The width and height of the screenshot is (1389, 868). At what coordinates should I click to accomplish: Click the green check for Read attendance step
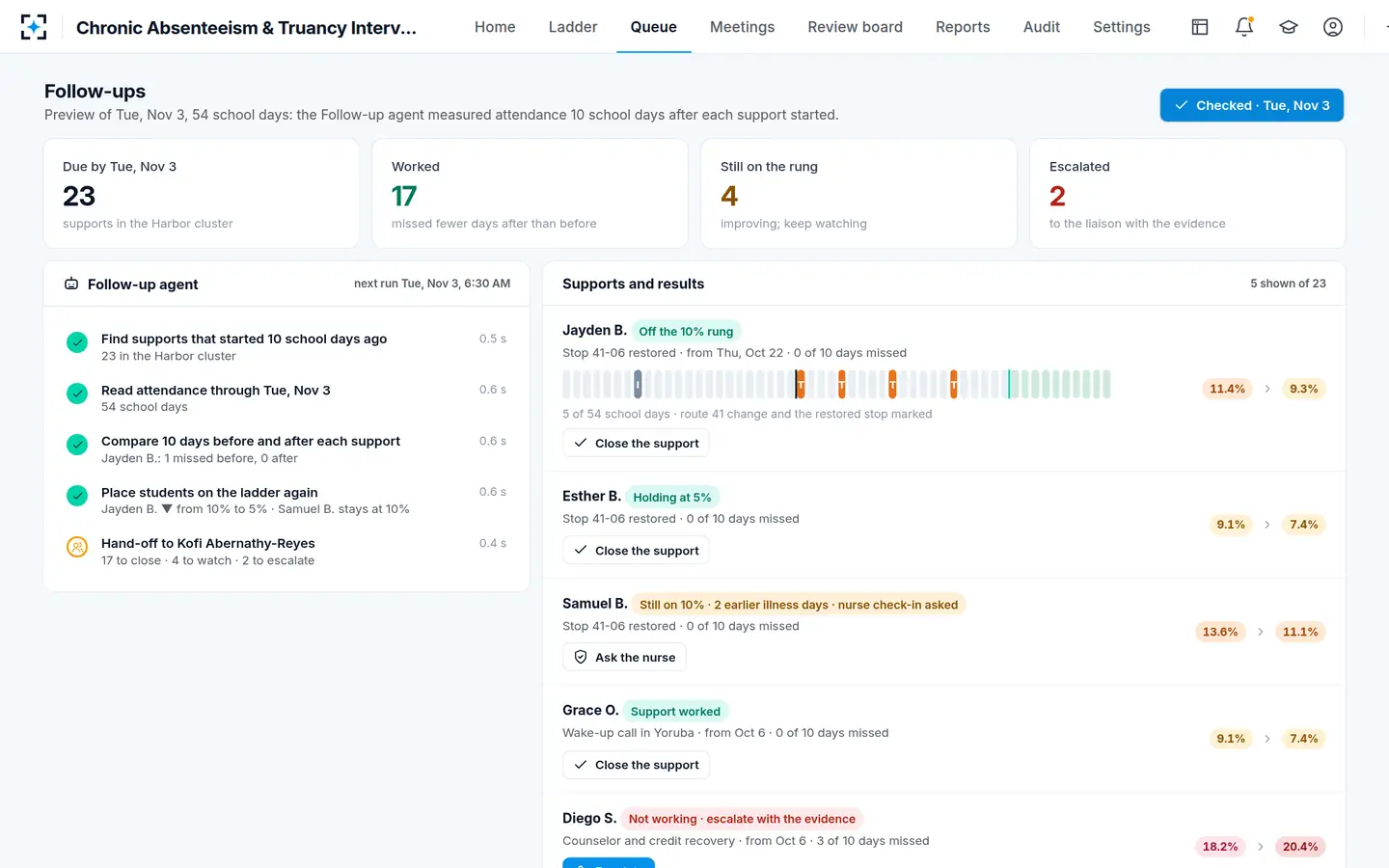pyautogui.click(x=77, y=393)
